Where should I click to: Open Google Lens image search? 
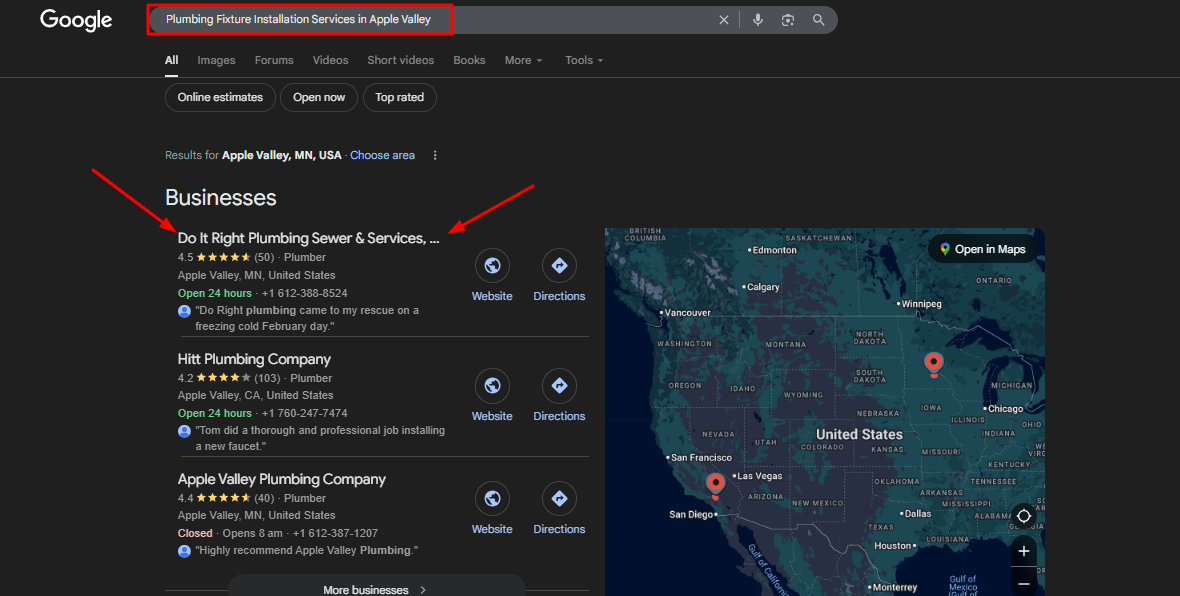point(788,20)
